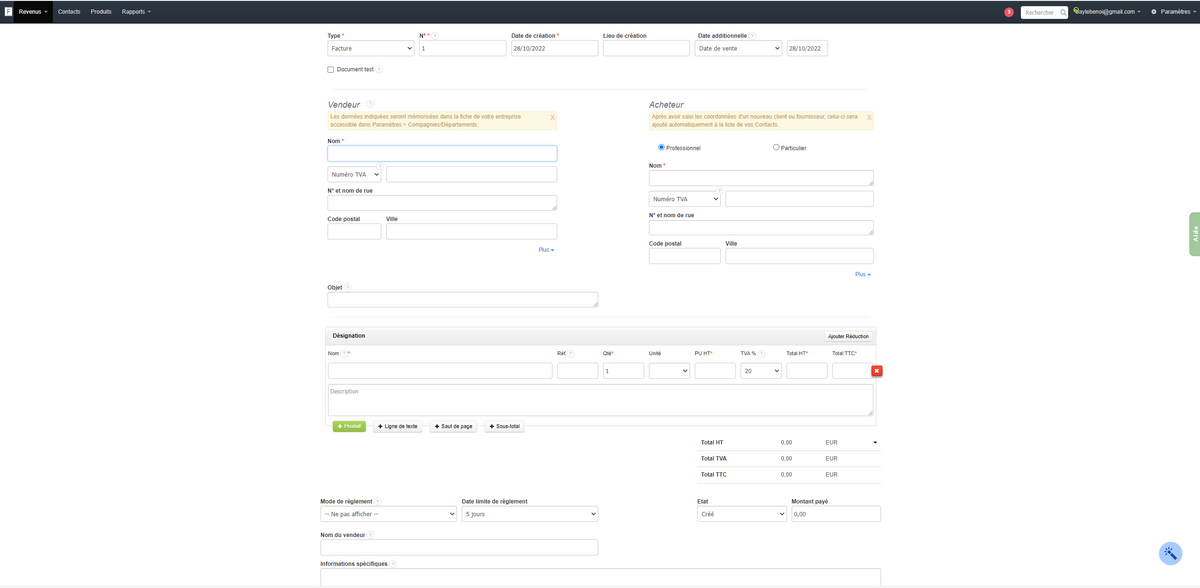Expand Plus link under Vendeur address

click(546, 249)
